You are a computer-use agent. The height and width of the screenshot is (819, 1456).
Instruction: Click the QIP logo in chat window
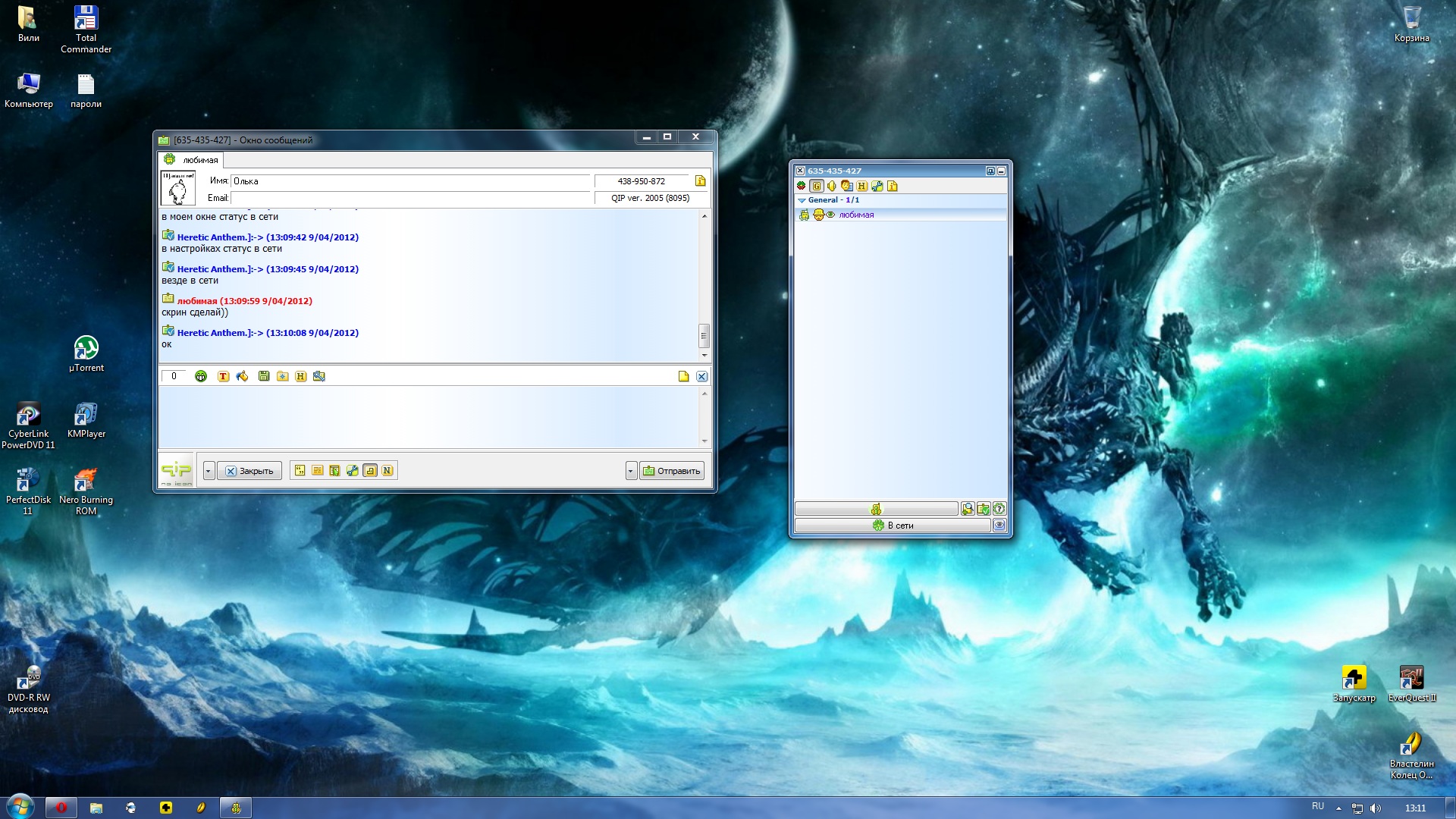[177, 471]
